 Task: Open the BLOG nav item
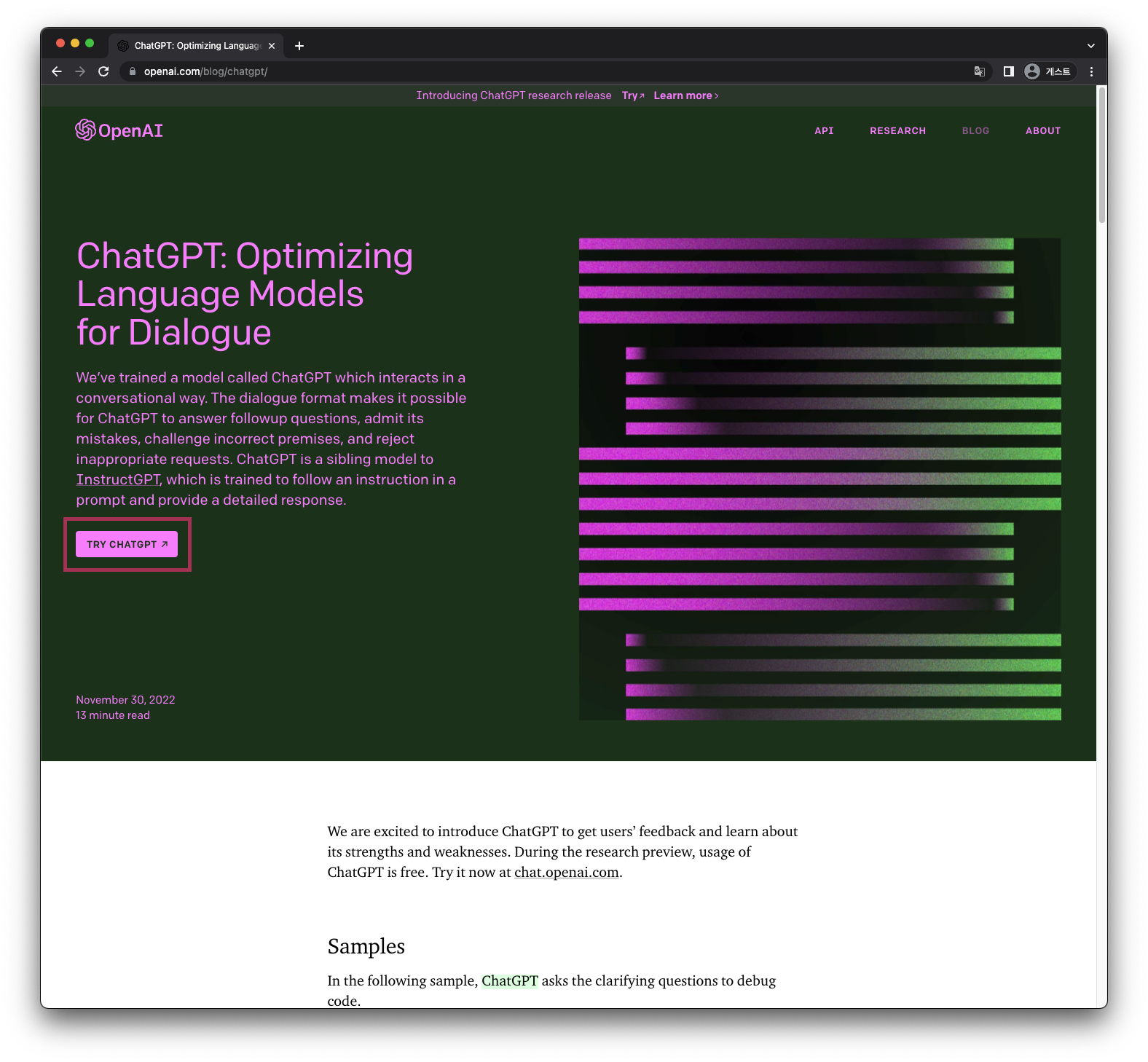coord(975,131)
